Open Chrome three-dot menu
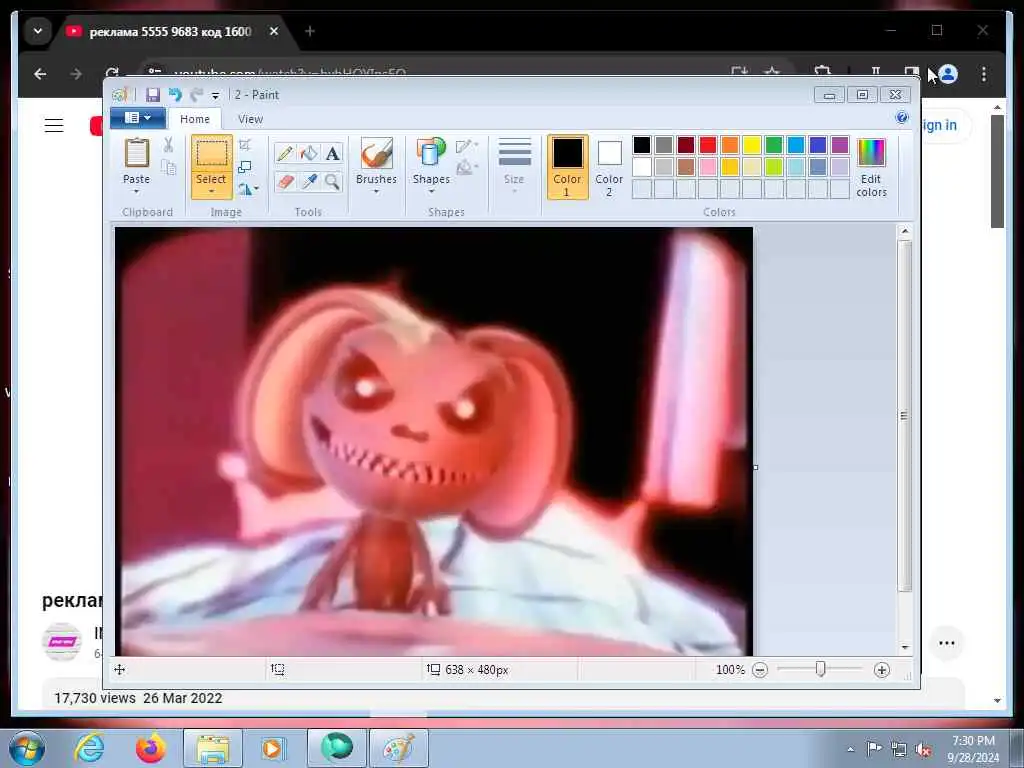 [984, 74]
